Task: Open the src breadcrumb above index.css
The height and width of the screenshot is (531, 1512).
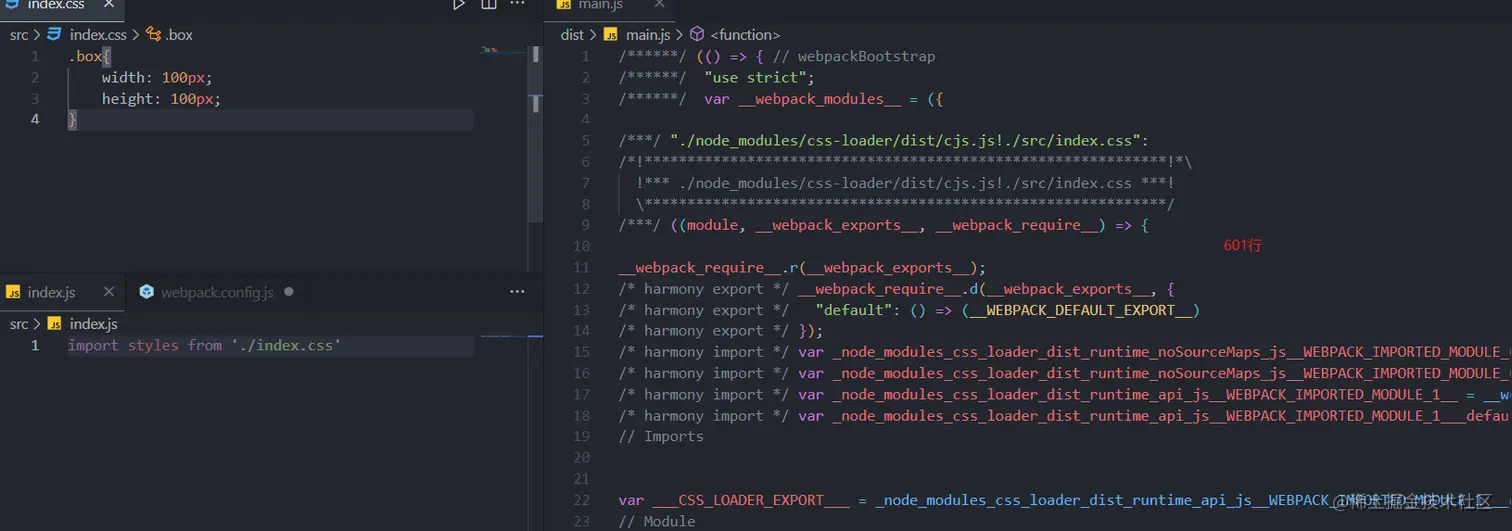Action: 19,34
